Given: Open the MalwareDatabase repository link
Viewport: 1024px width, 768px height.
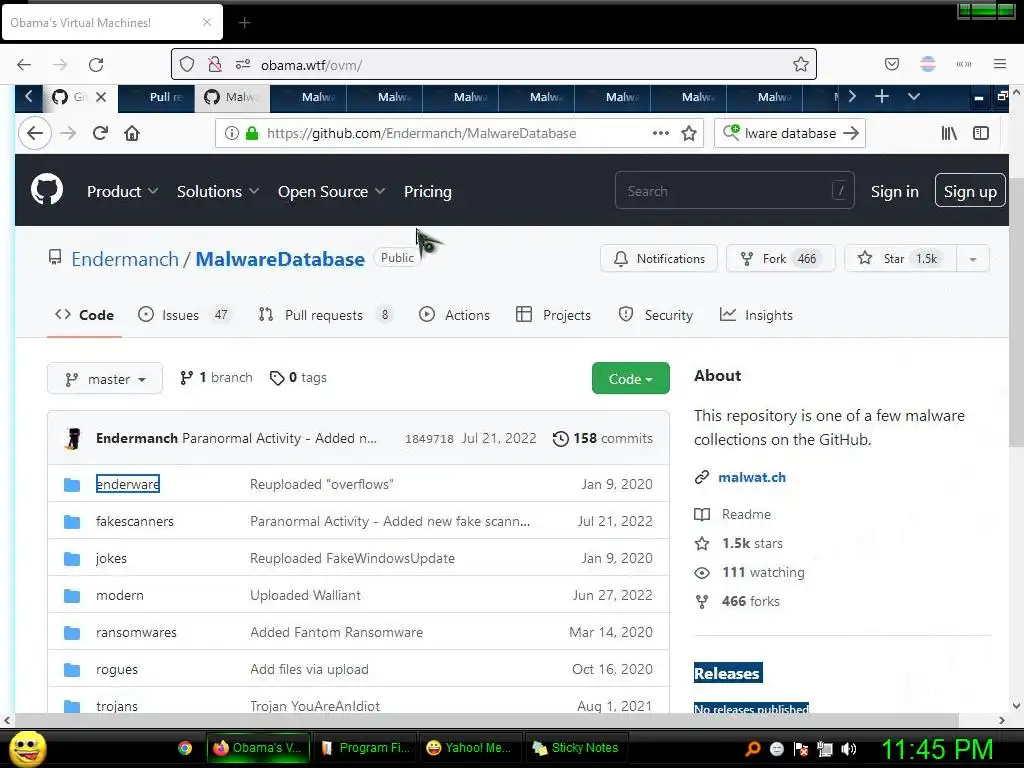Looking at the screenshot, I should (280, 259).
